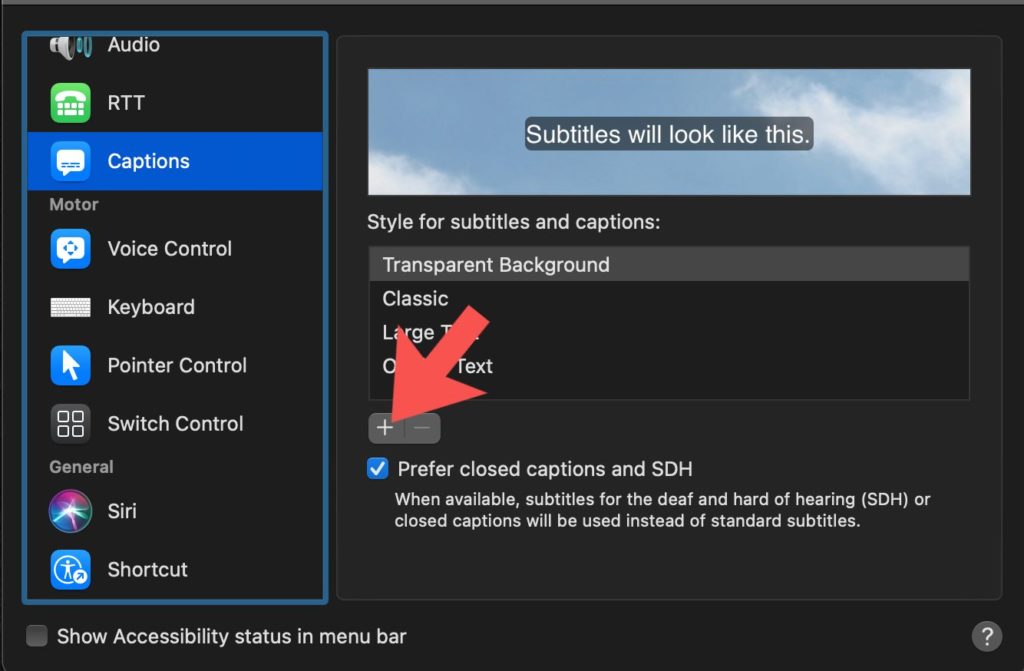This screenshot has height=671, width=1024.
Task: Open the Keyboard icon in sidebar
Action: (71, 307)
